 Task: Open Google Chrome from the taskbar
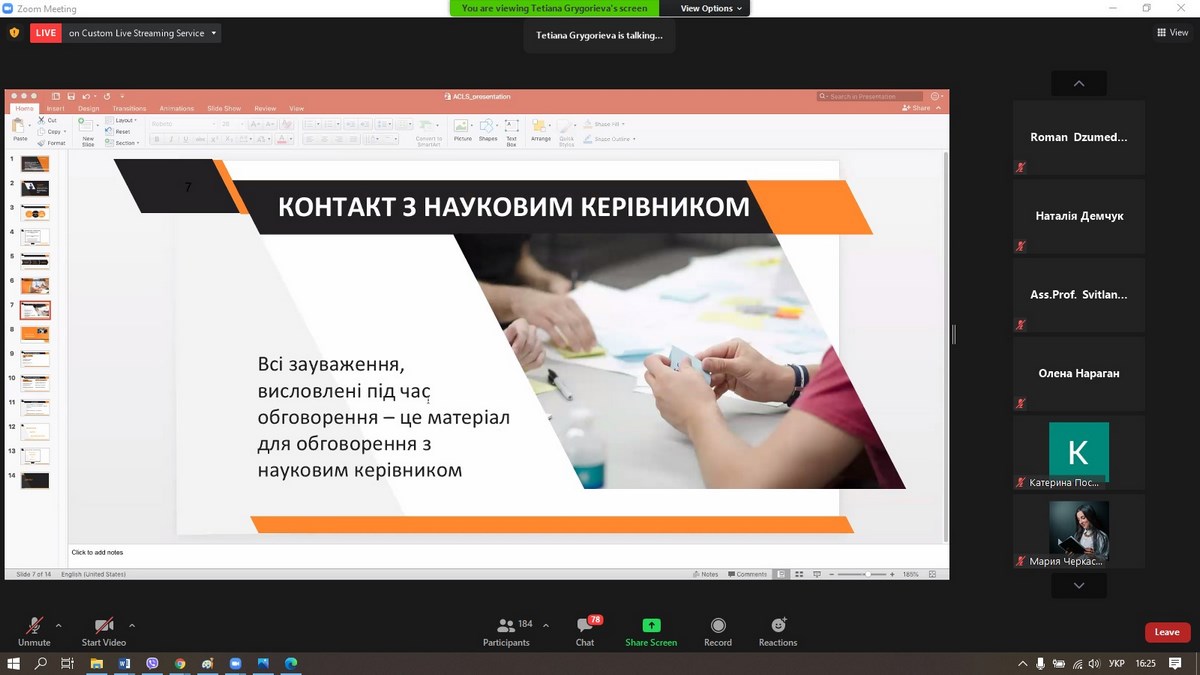coord(180,663)
